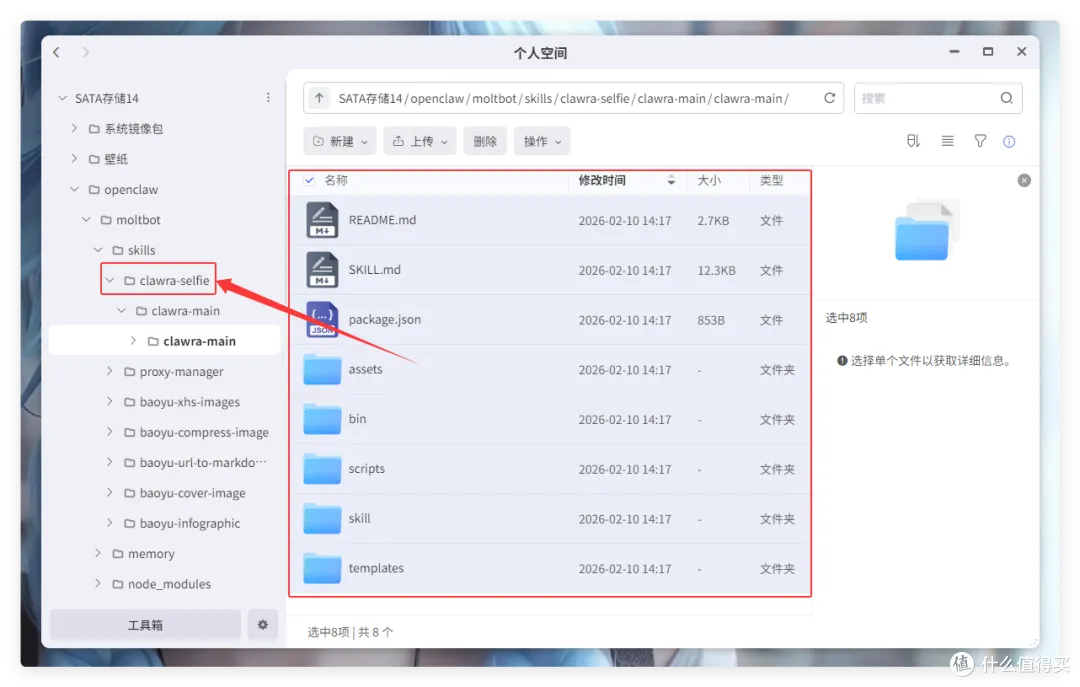This screenshot has width=1080, height=687.
Task: Click skills in the breadcrumb path
Action: 539,99
